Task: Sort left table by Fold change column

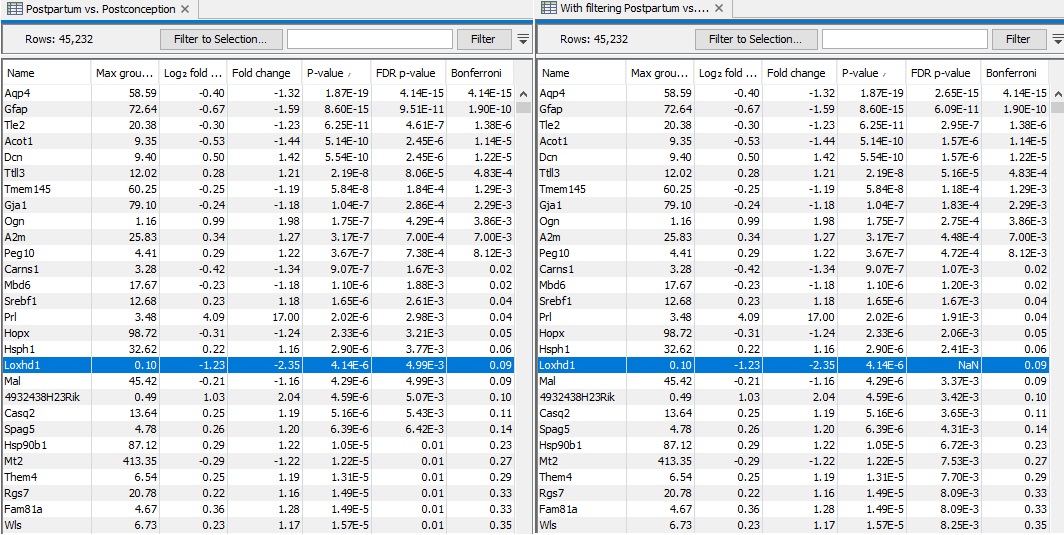Action: click(x=265, y=73)
